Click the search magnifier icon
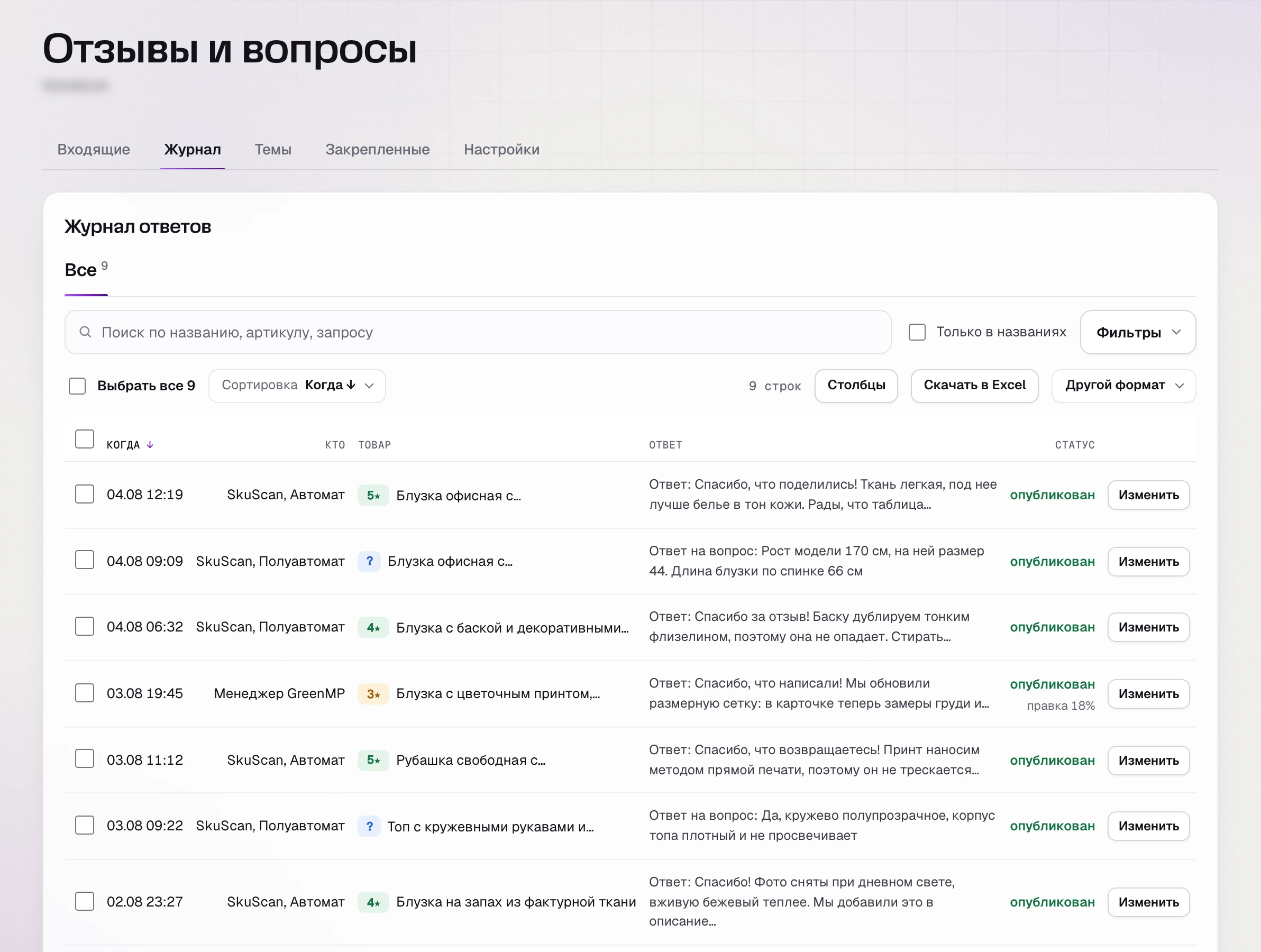The image size is (1261, 952). (x=86, y=332)
